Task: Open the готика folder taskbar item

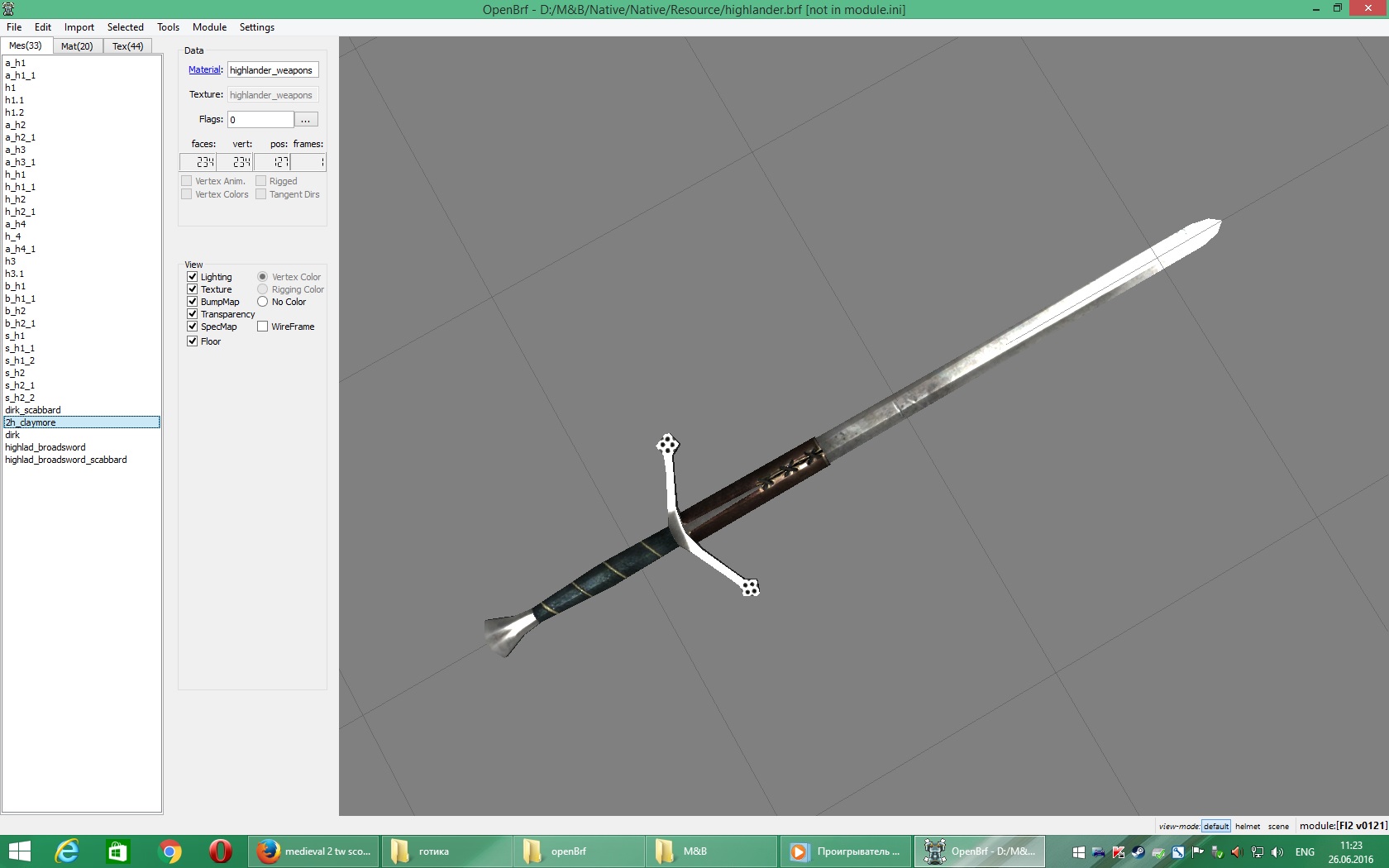Action: coord(446,851)
